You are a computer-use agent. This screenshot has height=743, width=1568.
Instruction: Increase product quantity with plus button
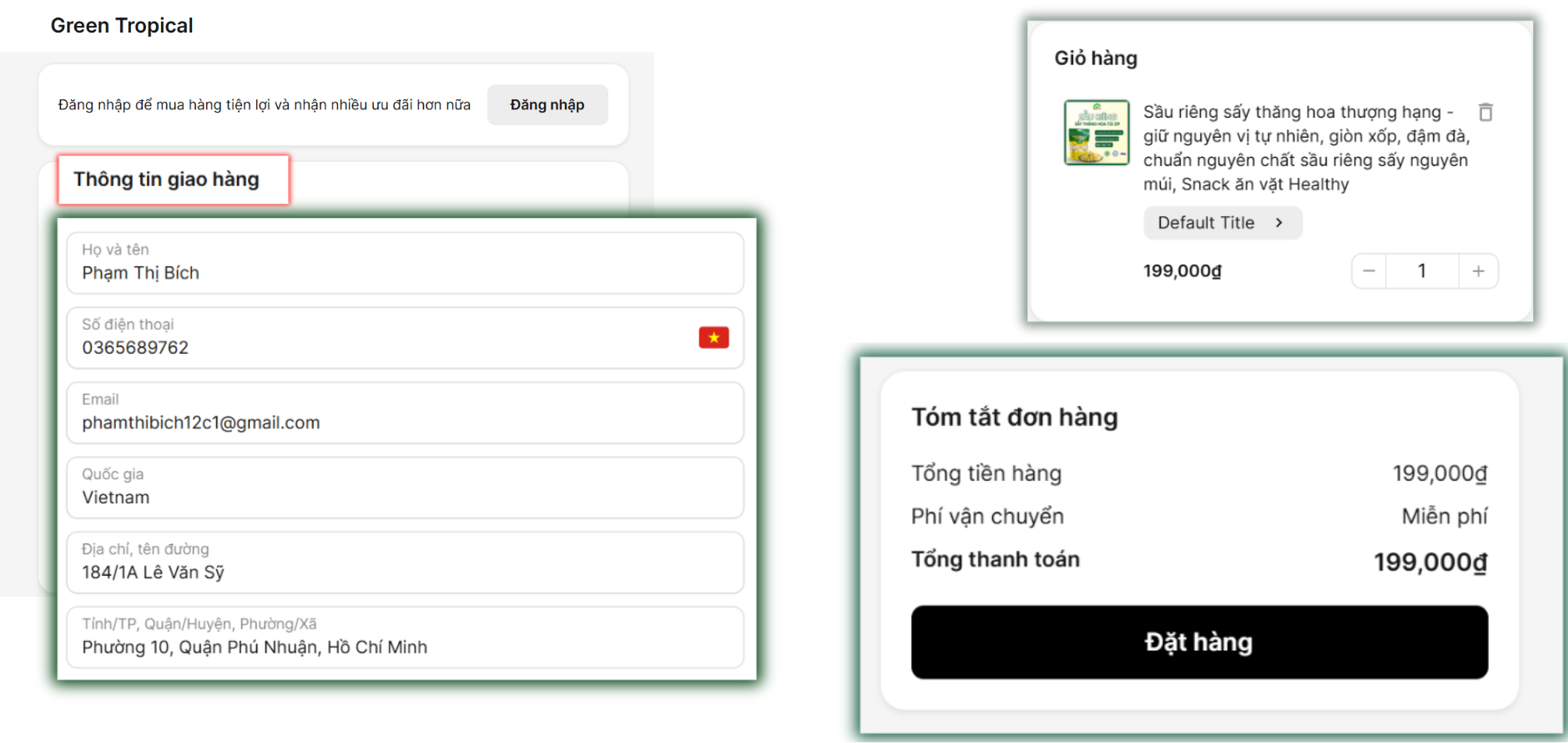(x=1478, y=271)
